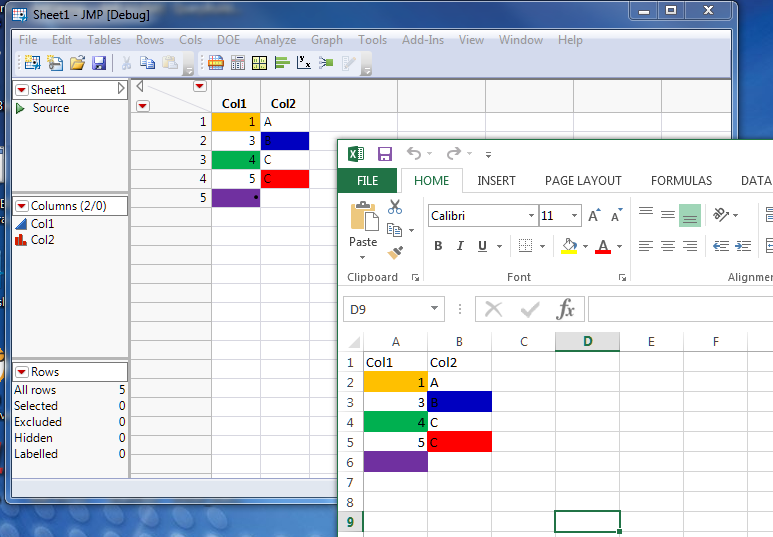
Task: Click Excel Undo arrow
Action: (x=414, y=154)
